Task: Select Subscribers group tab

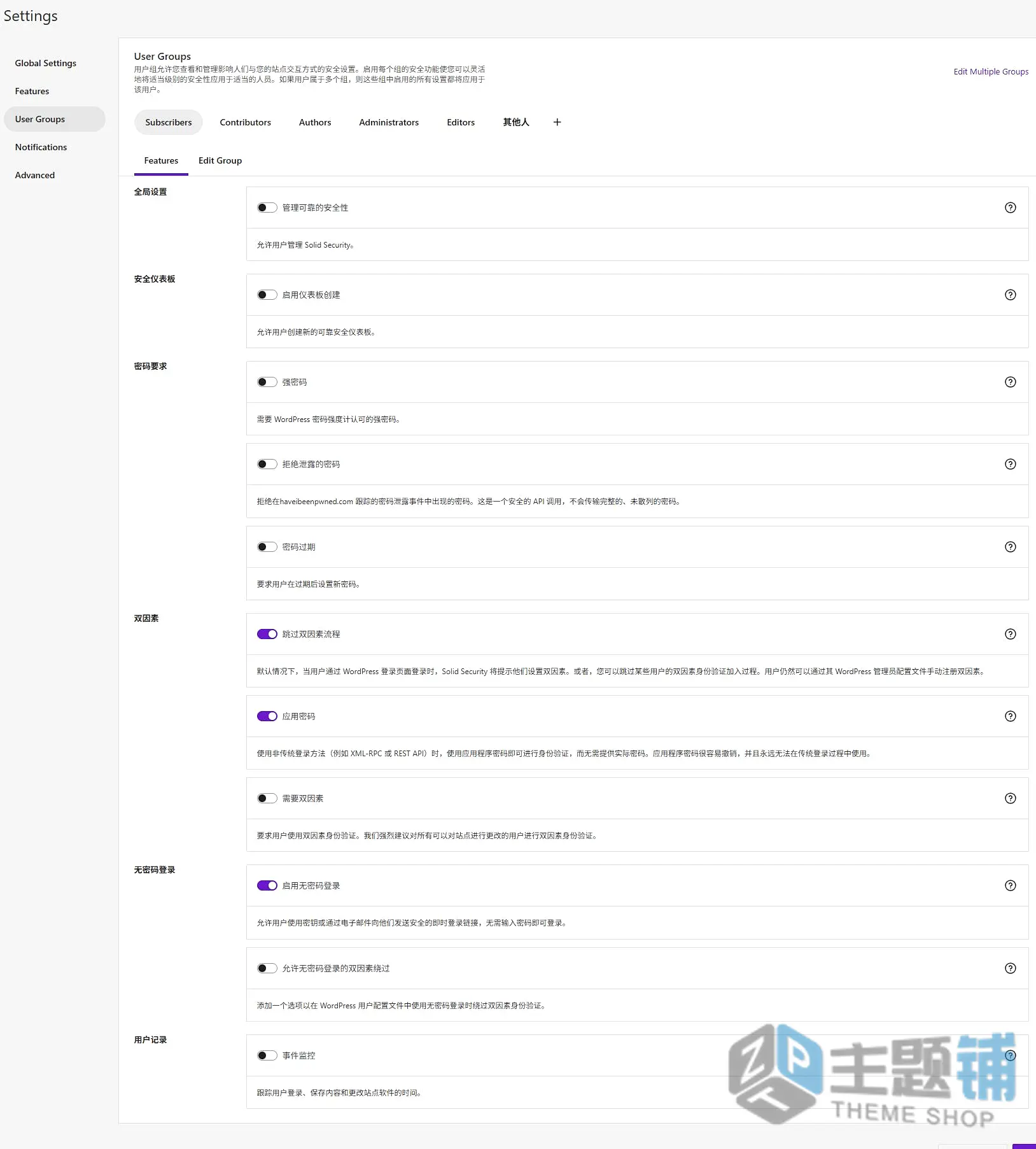Action: tap(168, 122)
